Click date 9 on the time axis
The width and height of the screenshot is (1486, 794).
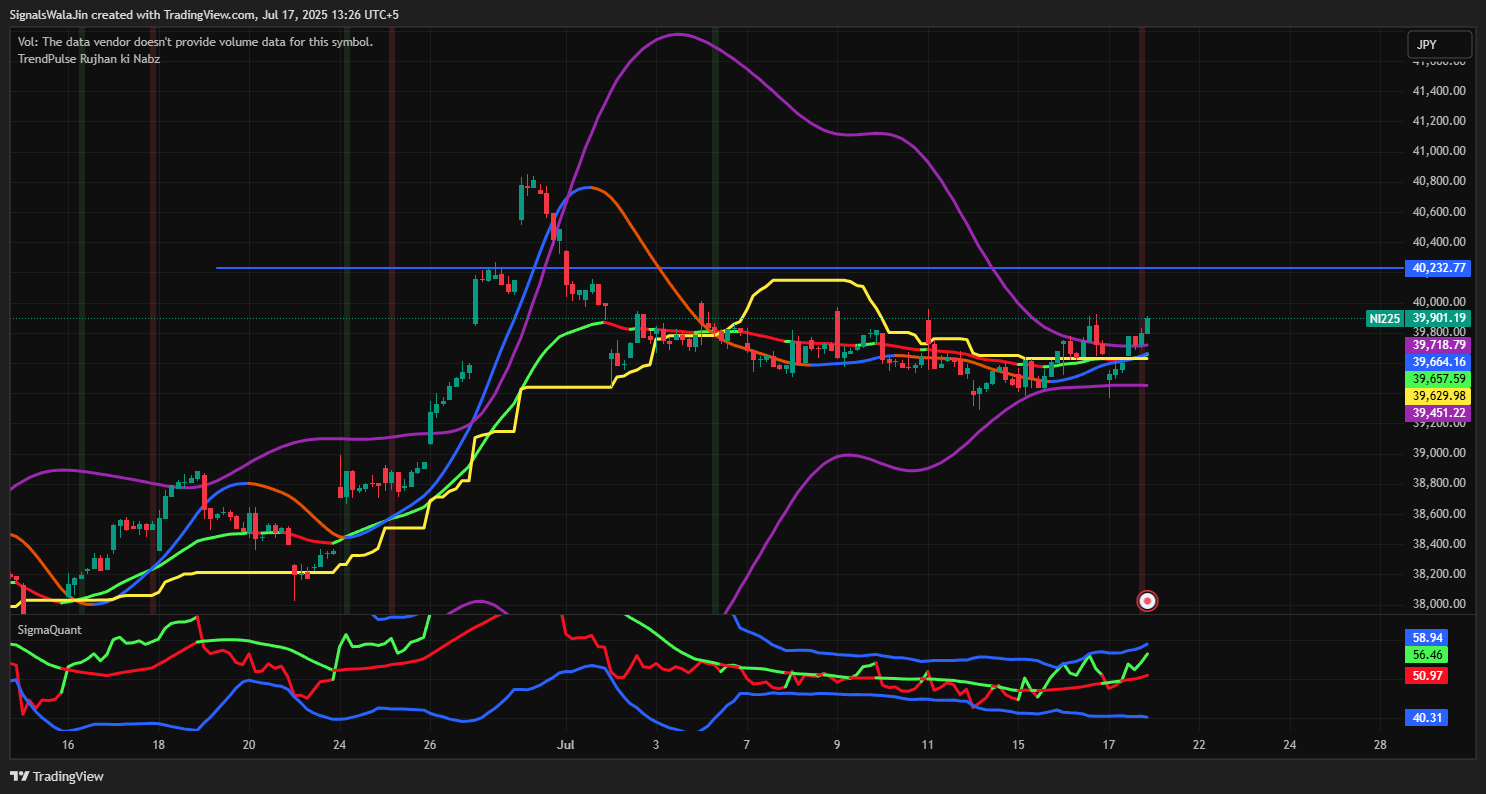tap(836, 745)
